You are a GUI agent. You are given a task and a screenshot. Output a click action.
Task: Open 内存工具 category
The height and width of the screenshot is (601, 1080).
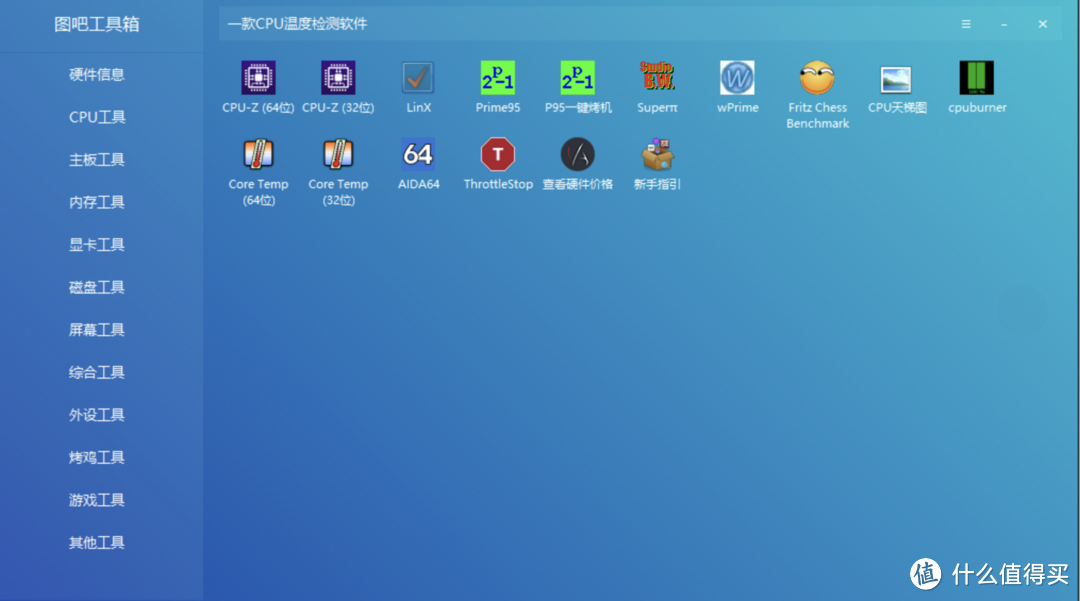pyautogui.click(x=97, y=202)
